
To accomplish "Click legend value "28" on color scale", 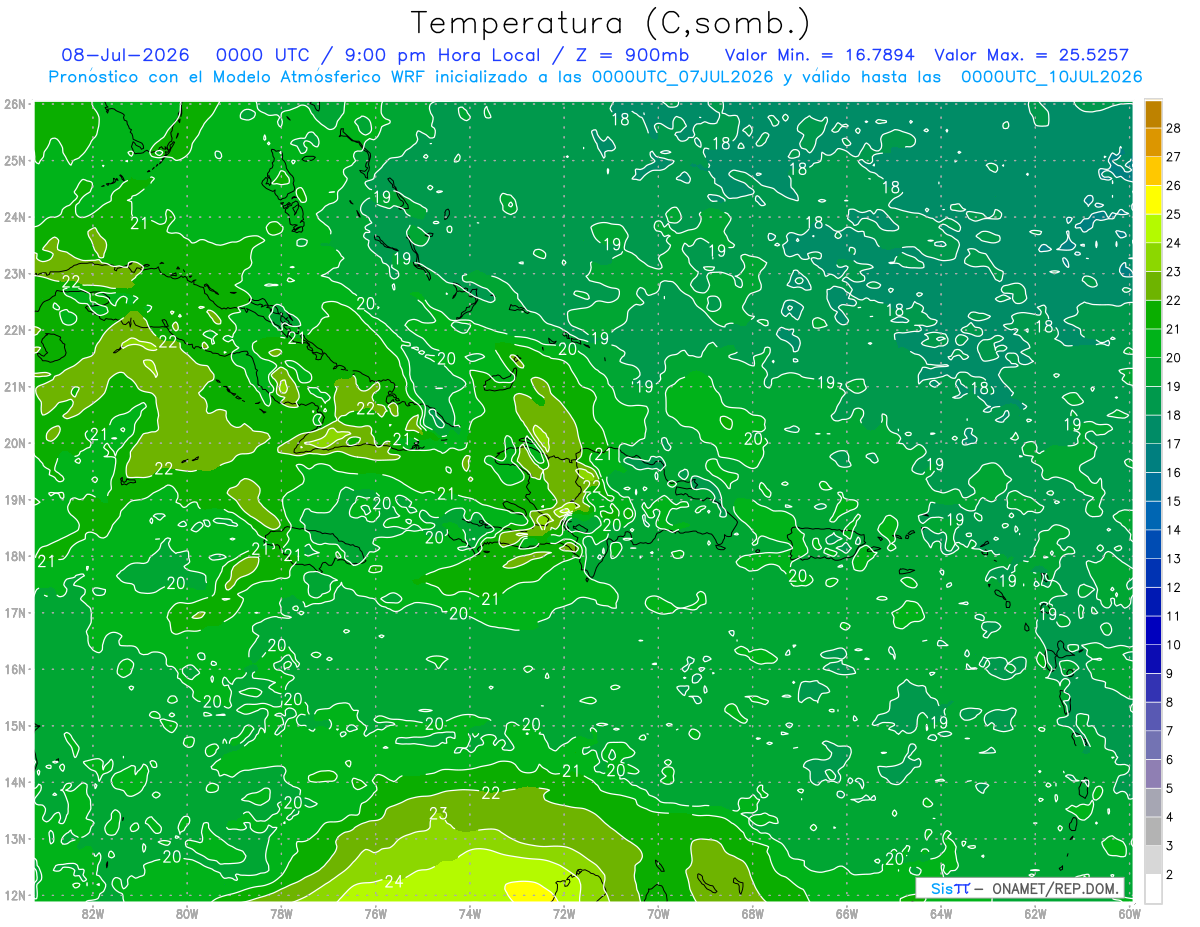I will click(1174, 128).
